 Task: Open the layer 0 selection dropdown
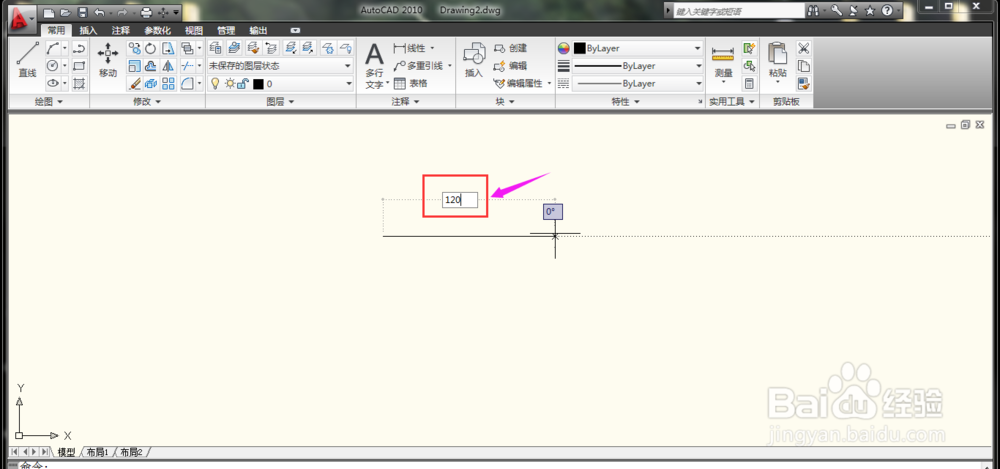(280, 84)
